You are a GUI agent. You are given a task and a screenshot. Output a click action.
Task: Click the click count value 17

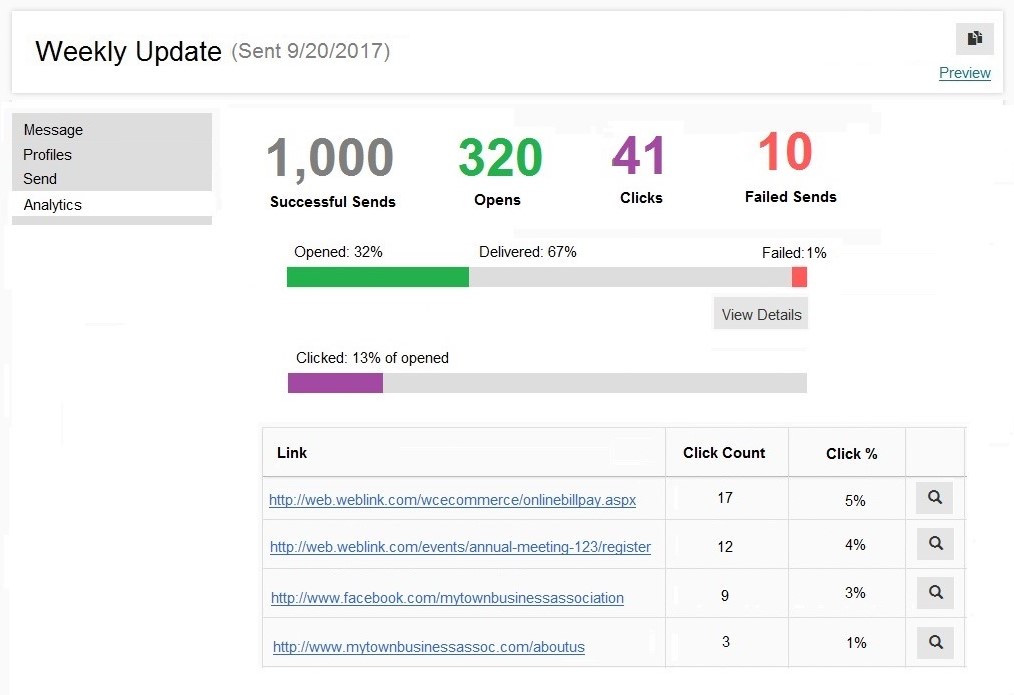point(725,498)
